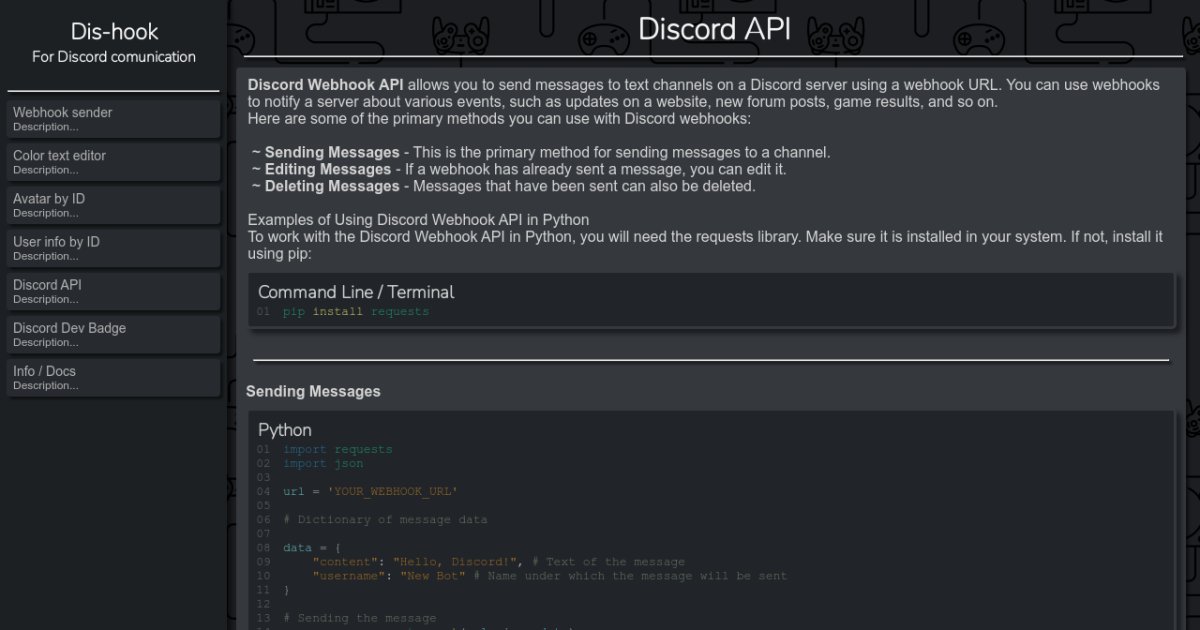Click the Sending Messages section heading
Image resolution: width=1200 pixels, height=630 pixels.
313,392
